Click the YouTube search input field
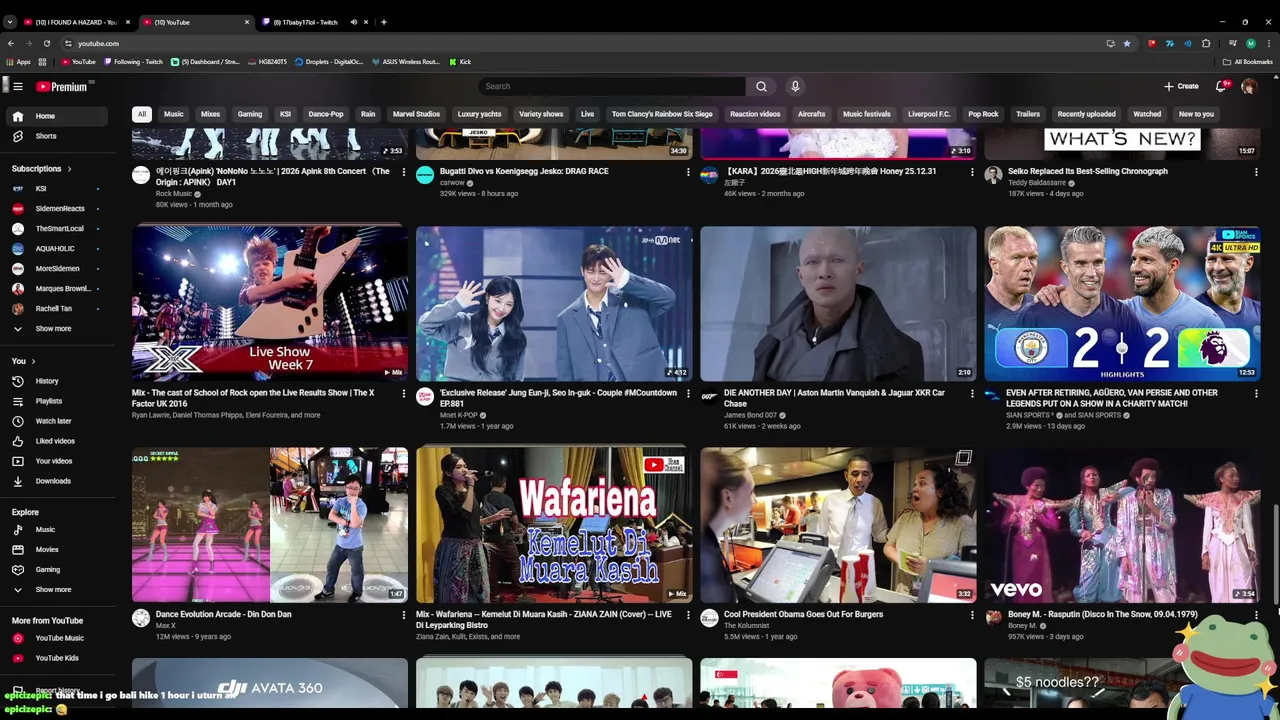 [612, 86]
